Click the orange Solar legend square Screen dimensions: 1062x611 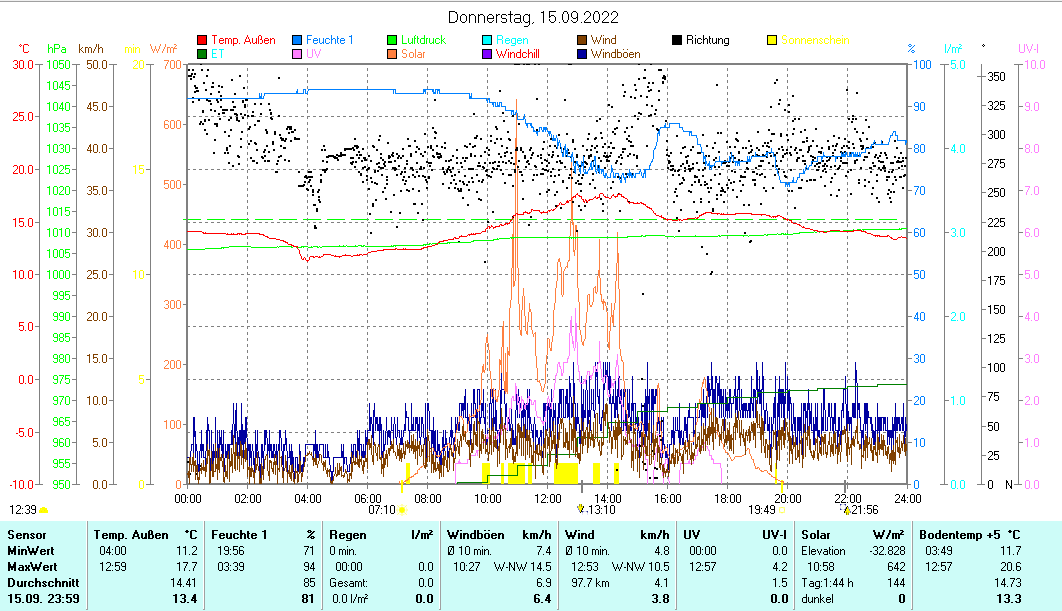pos(393,54)
